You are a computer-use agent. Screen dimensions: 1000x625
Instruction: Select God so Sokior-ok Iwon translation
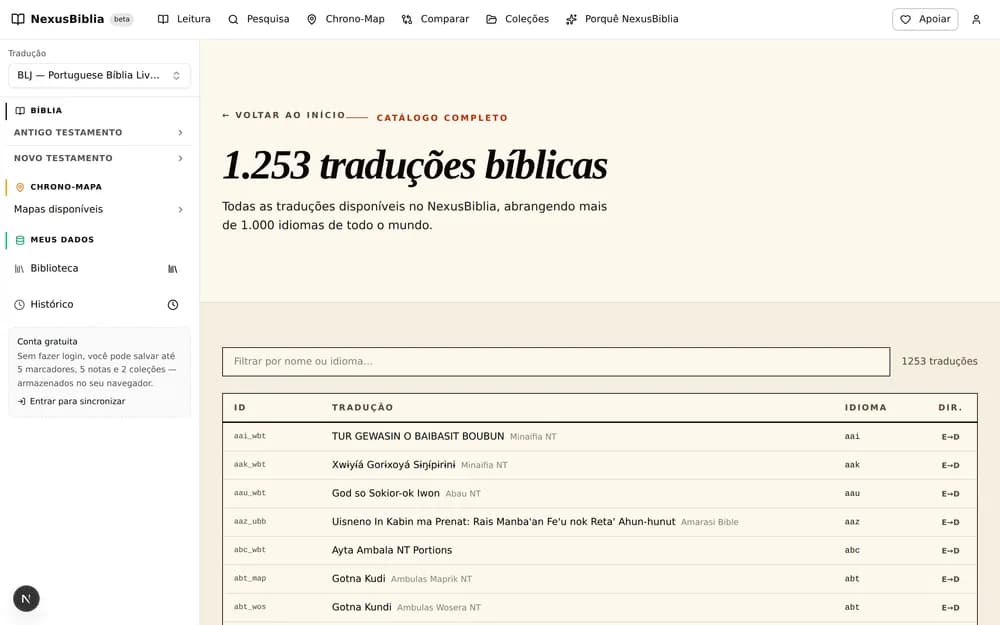click(385, 494)
